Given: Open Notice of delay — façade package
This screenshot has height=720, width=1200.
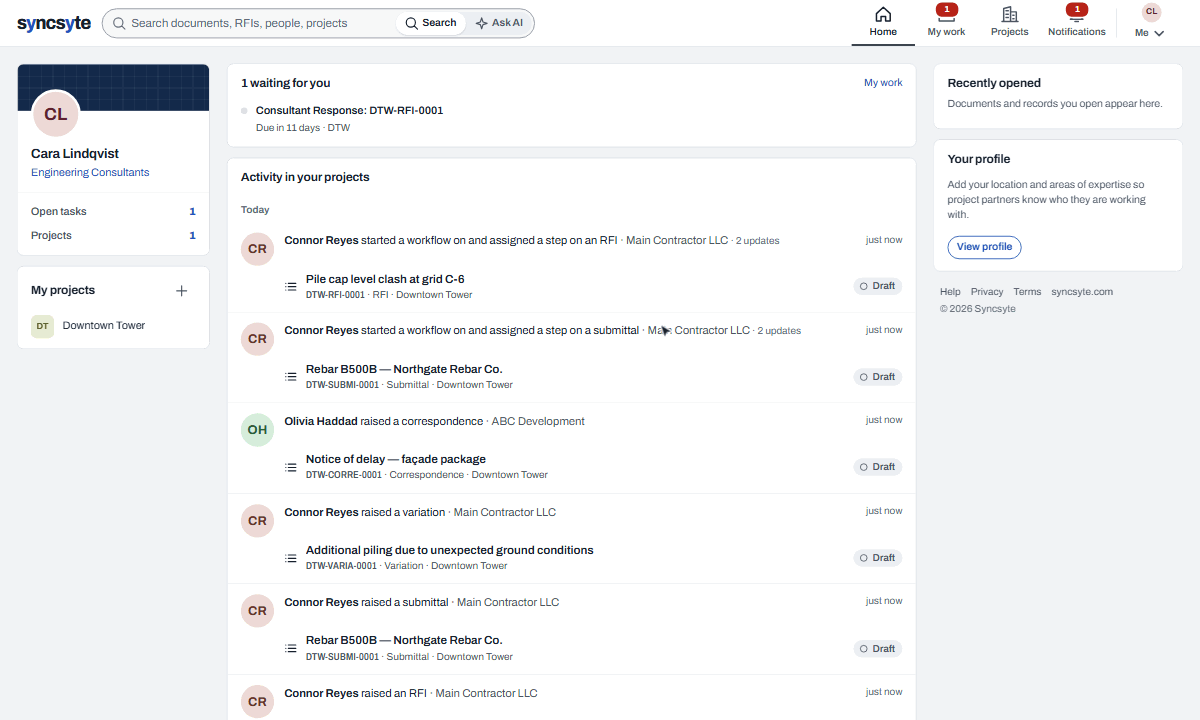Looking at the screenshot, I should (x=396, y=459).
